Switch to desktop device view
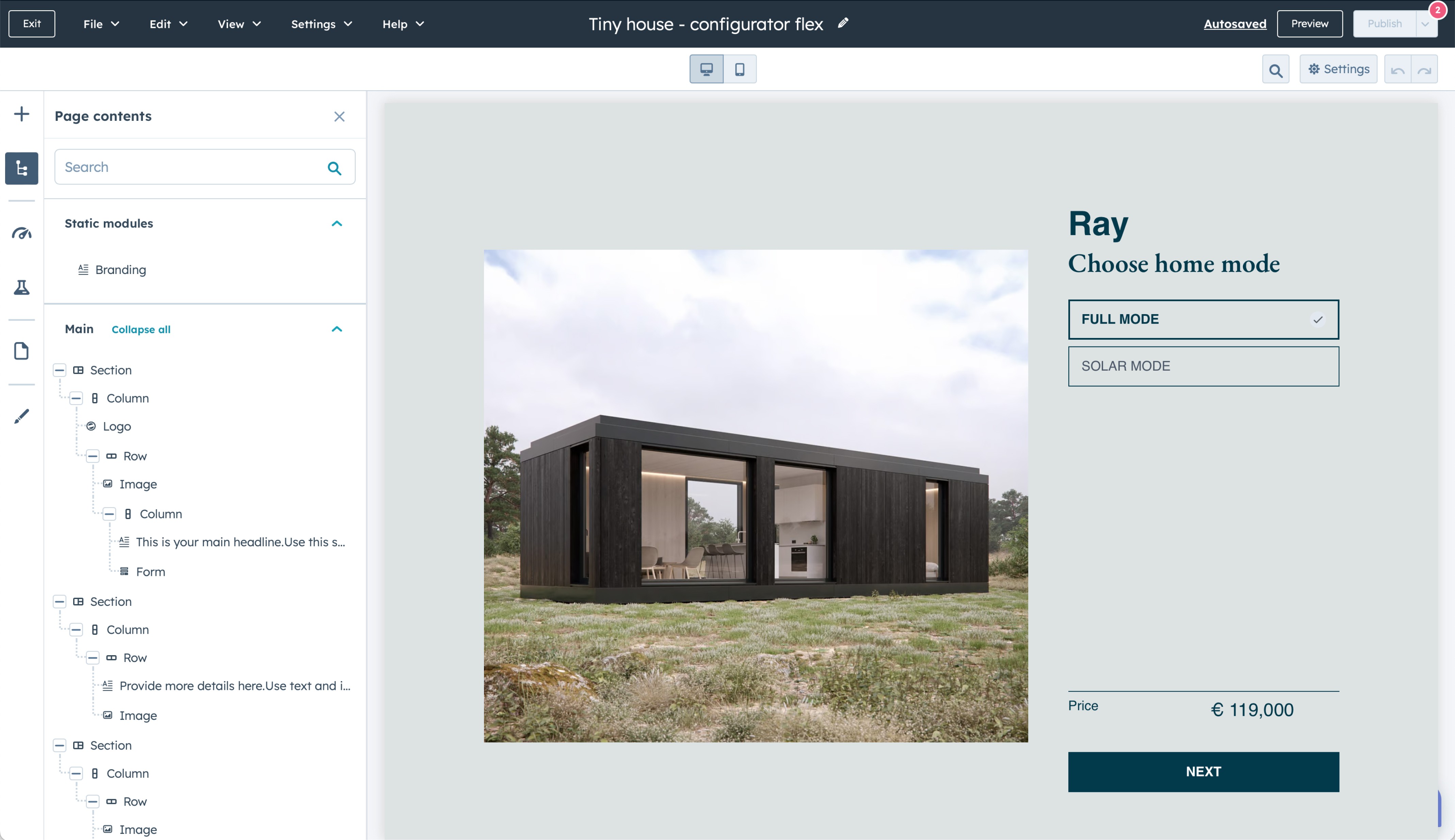The image size is (1455, 840). (x=706, y=69)
